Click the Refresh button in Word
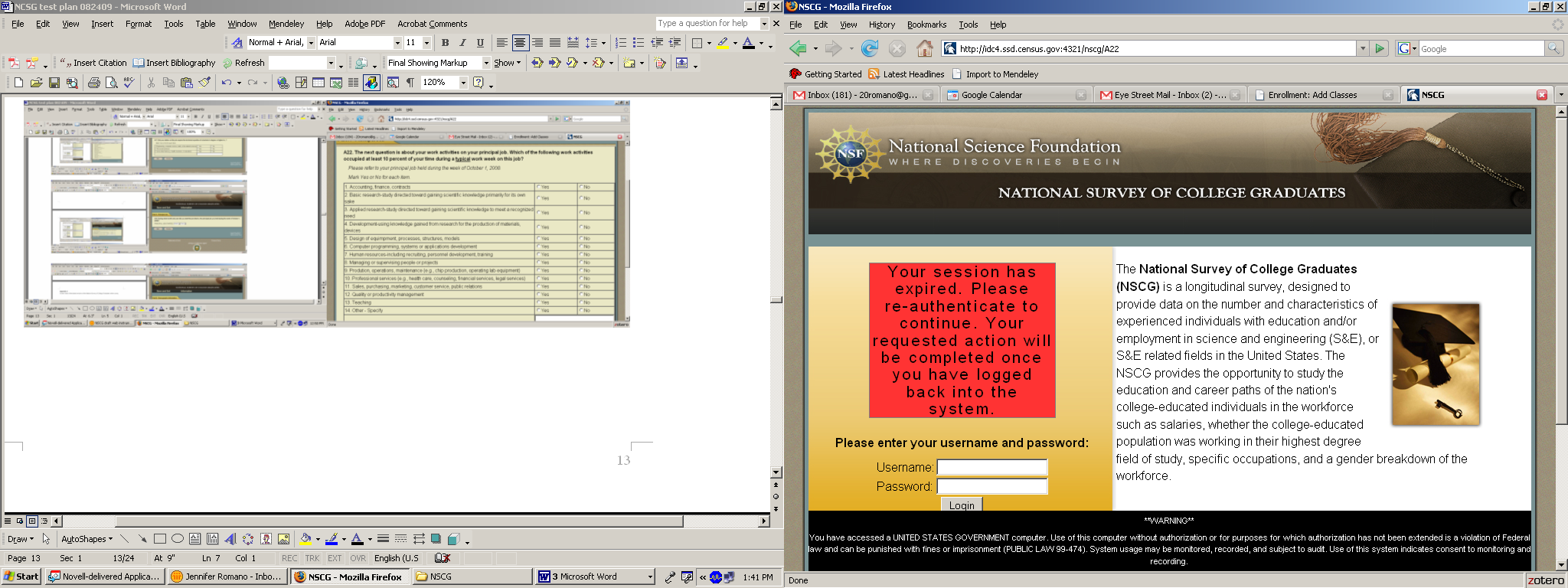This screenshot has height=588, width=1568. [x=243, y=63]
